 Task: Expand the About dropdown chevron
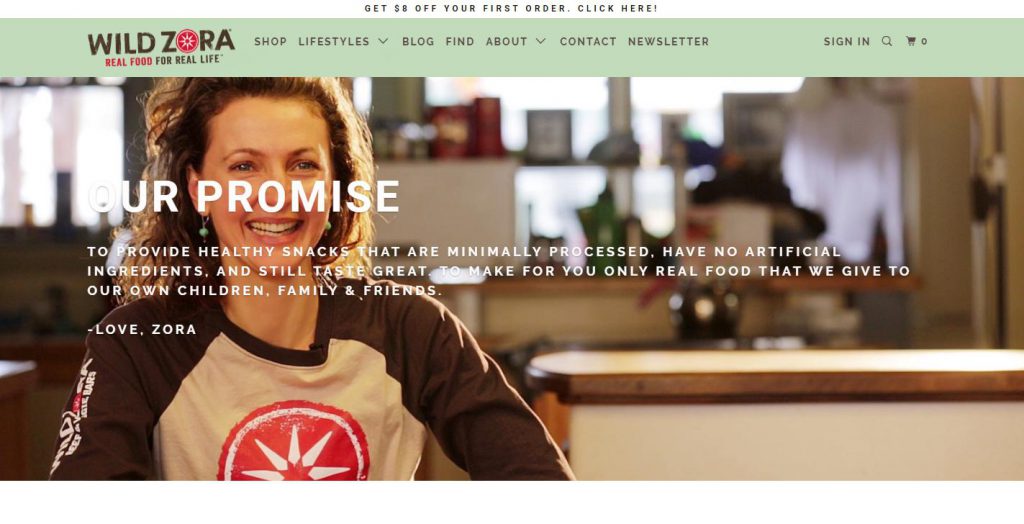[x=541, y=41]
